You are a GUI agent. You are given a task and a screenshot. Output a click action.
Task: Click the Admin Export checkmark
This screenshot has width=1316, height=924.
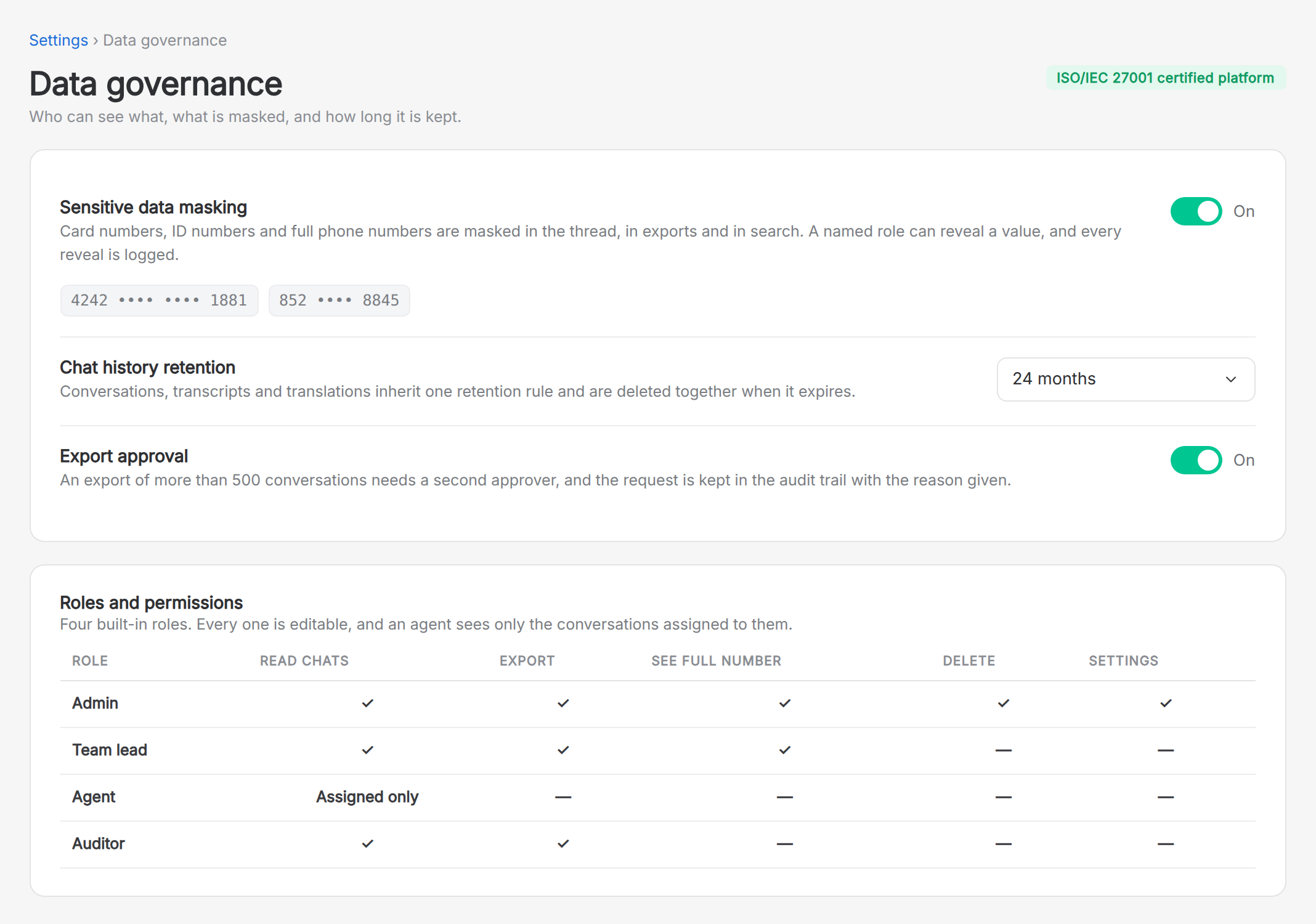563,703
